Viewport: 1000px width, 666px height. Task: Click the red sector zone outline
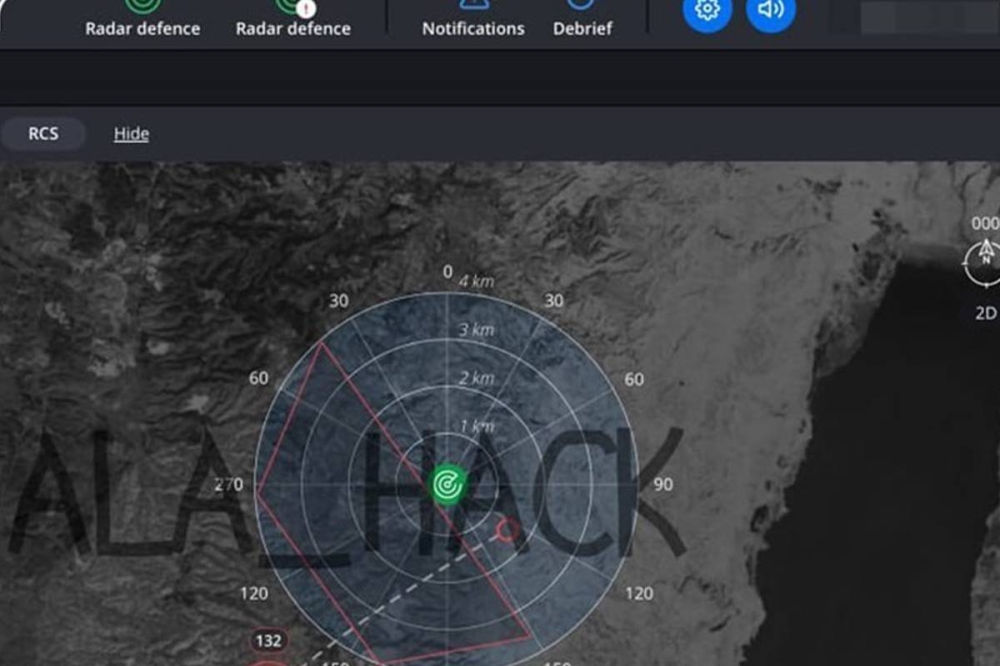(x=290, y=415)
